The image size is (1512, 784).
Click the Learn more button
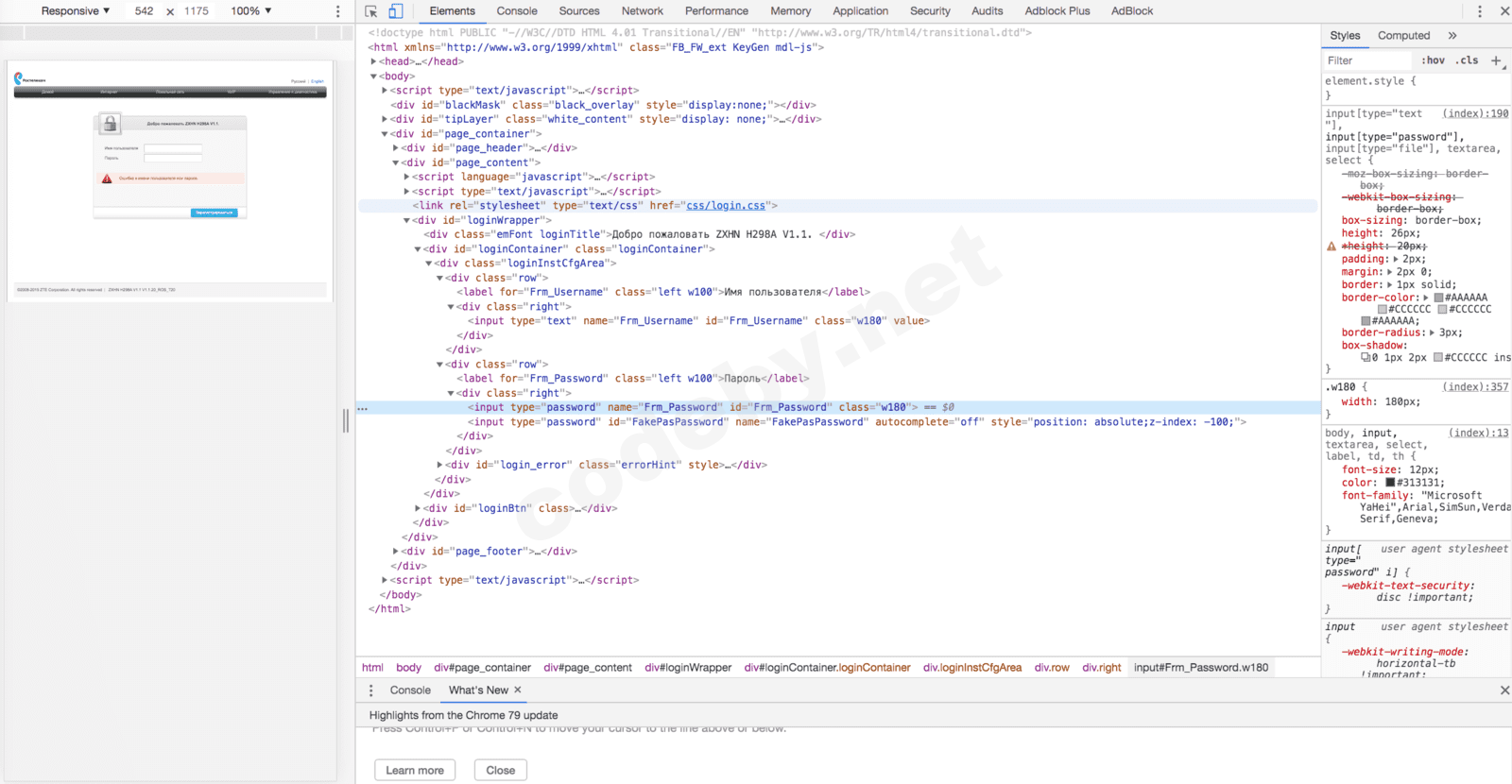coord(415,771)
